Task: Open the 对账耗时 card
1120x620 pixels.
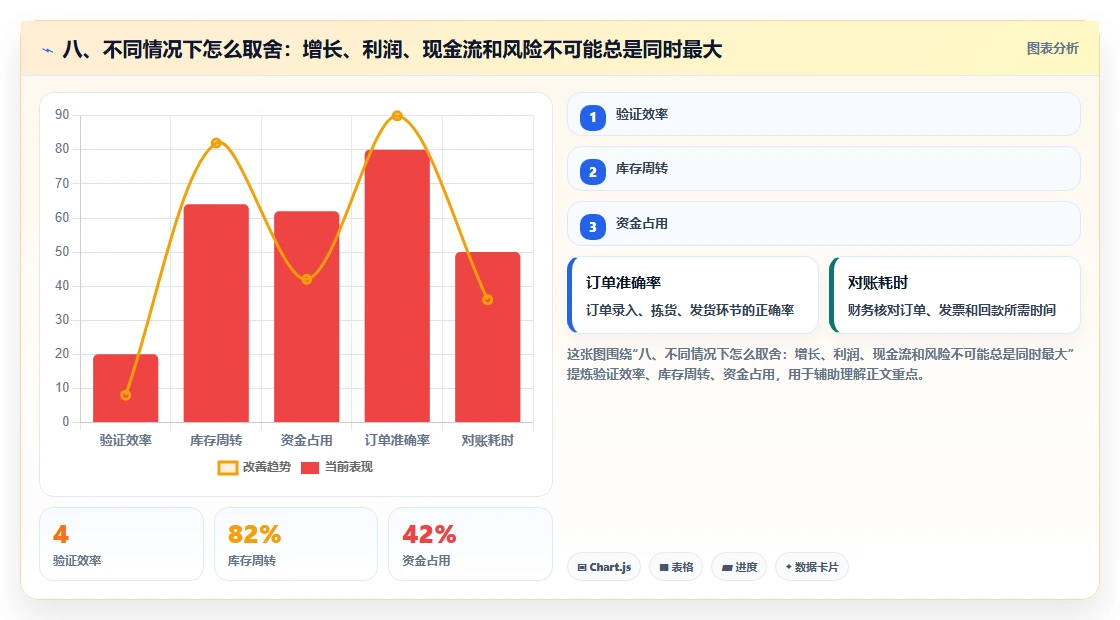Action: [x=955, y=295]
